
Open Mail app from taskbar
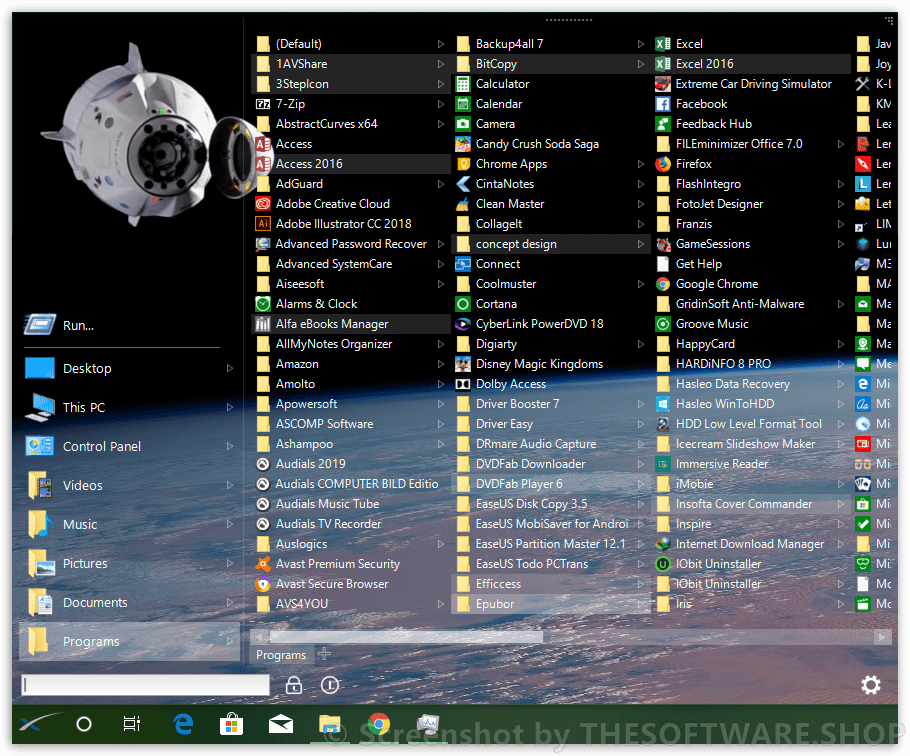coord(281,725)
